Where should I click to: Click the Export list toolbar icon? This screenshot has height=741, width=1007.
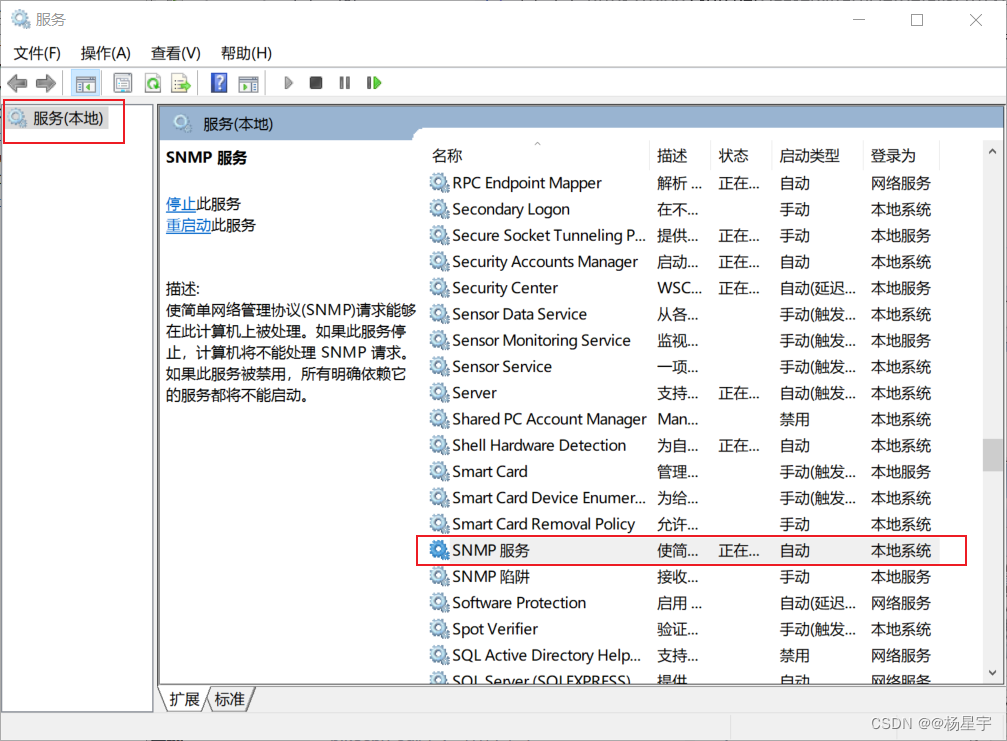pyautogui.click(x=181, y=83)
